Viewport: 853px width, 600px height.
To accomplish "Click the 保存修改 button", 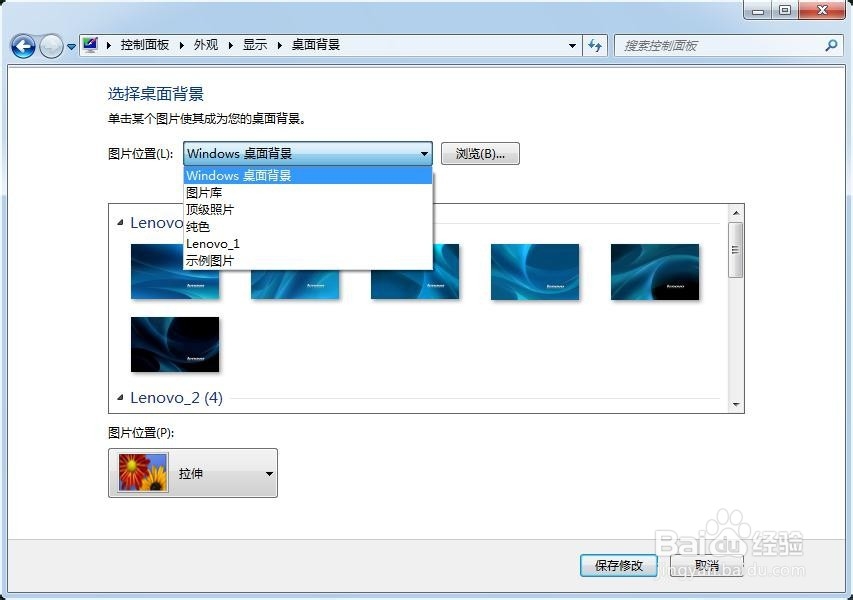I will pos(619,565).
